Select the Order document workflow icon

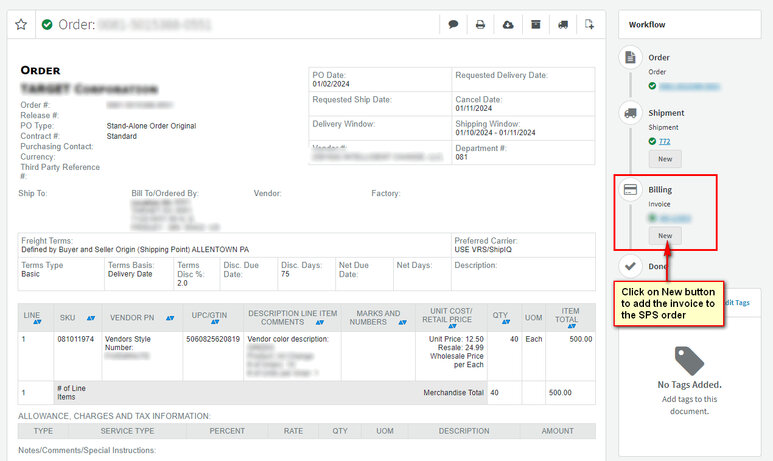point(630,57)
